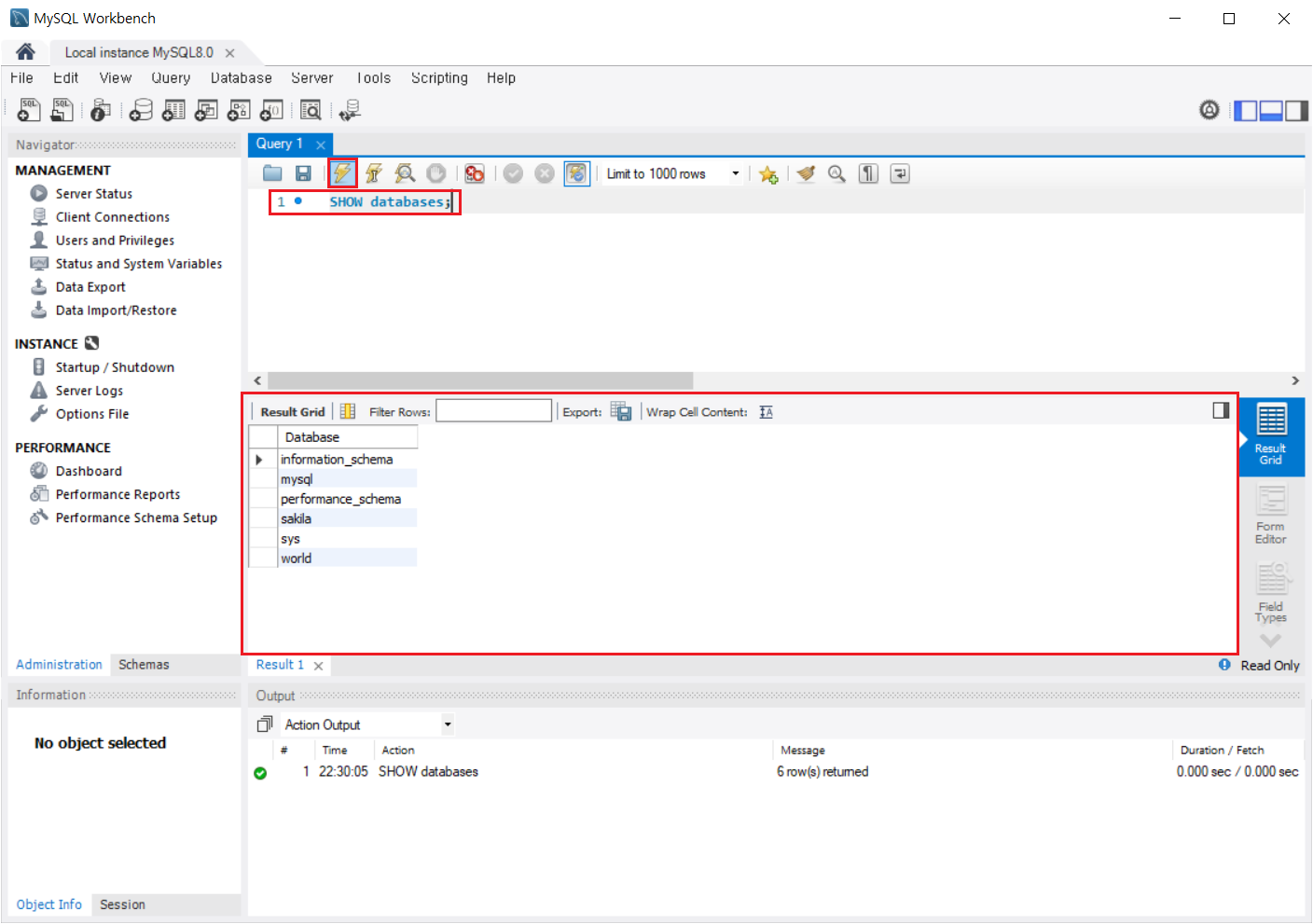The height and width of the screenshot is (924, 1313).
Task: Create a new SQL tab icon
Action: pos(29,110)
